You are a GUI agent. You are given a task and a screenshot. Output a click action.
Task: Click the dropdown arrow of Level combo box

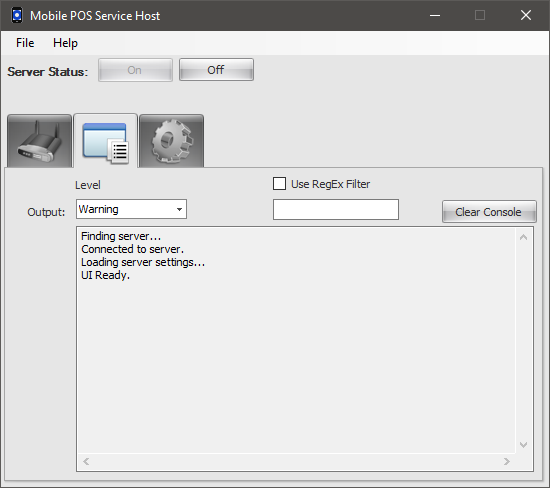pos(179,209)
